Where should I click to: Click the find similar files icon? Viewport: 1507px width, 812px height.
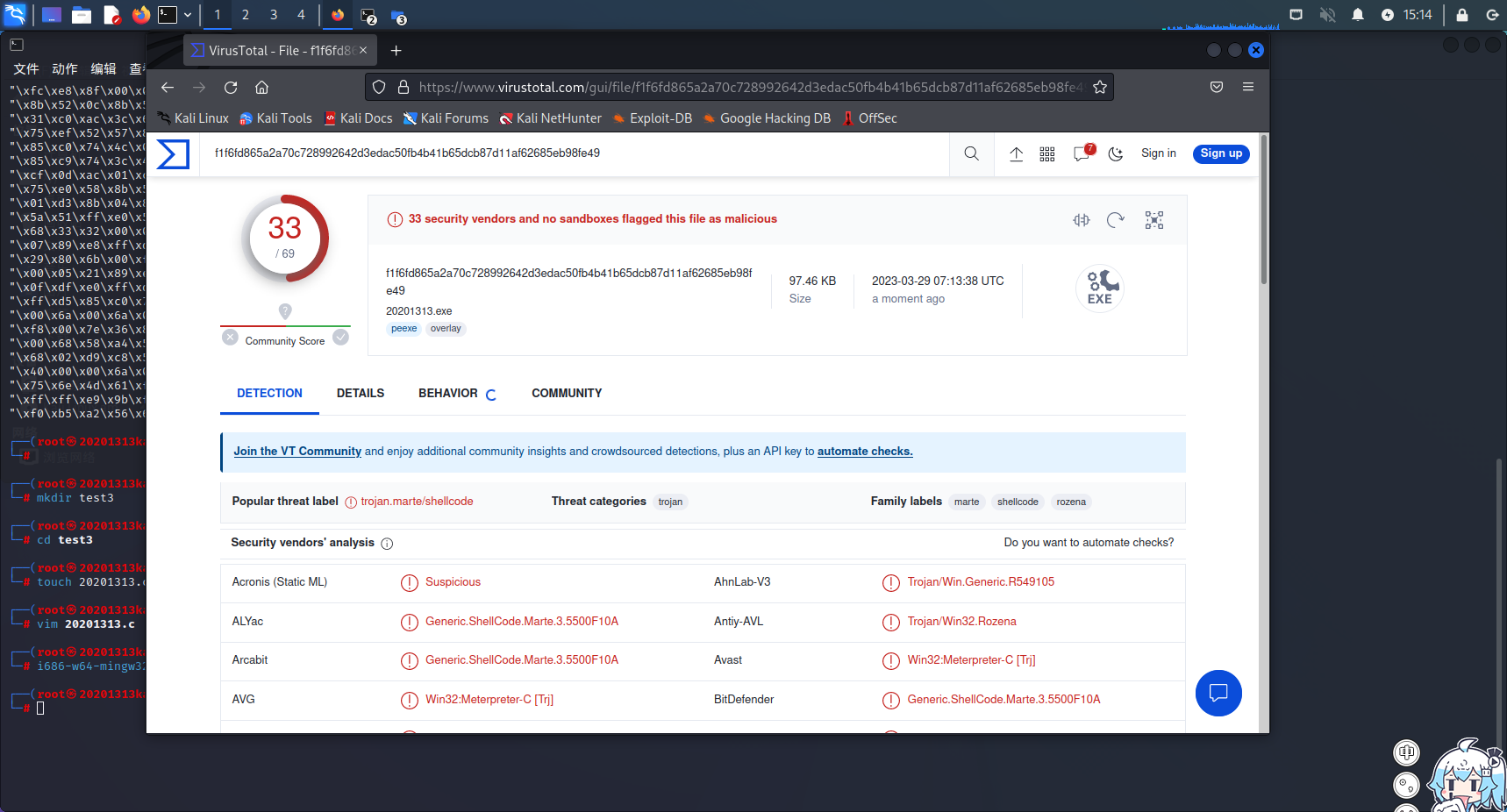[1082, 220]
